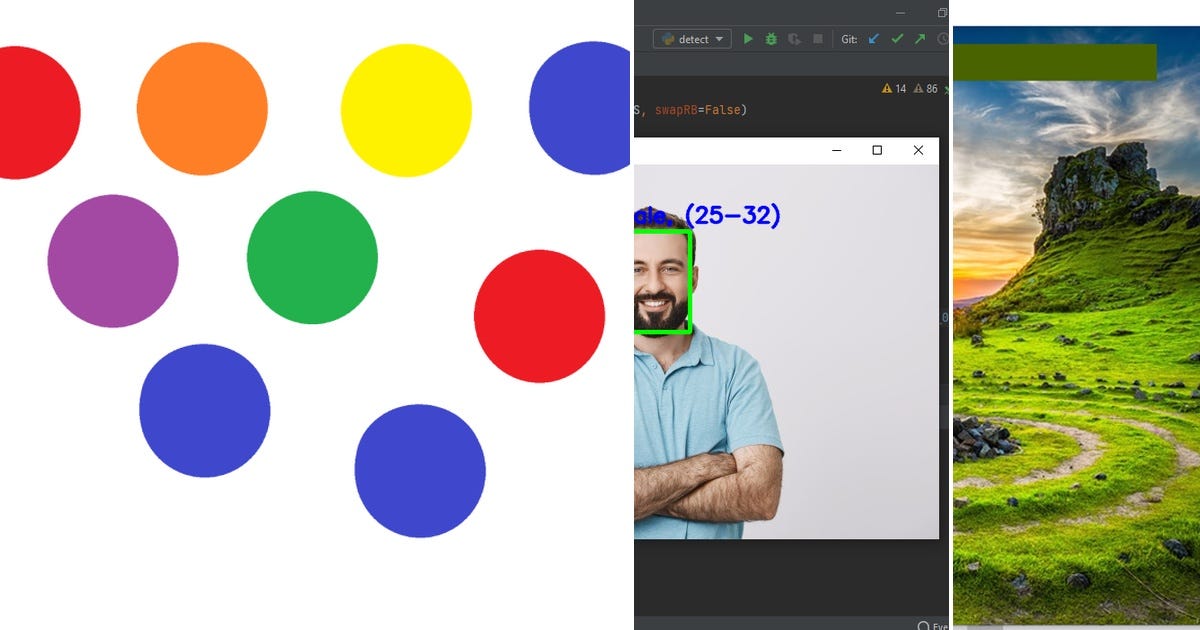
Task: Update project from Git with blue arrow
Action: tap(873, 39)
